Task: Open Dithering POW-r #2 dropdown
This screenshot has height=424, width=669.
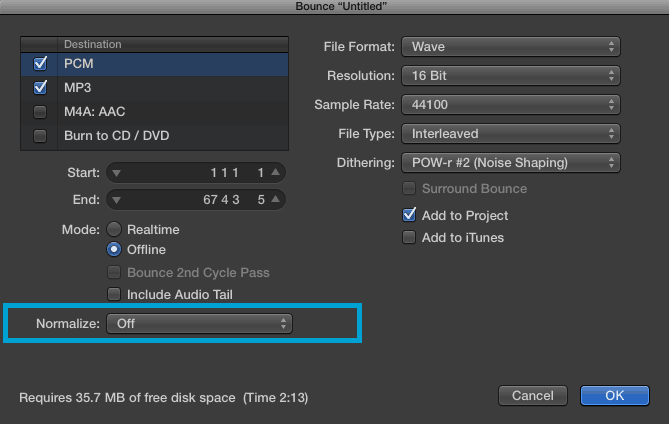Action: (x=511, y=163)
